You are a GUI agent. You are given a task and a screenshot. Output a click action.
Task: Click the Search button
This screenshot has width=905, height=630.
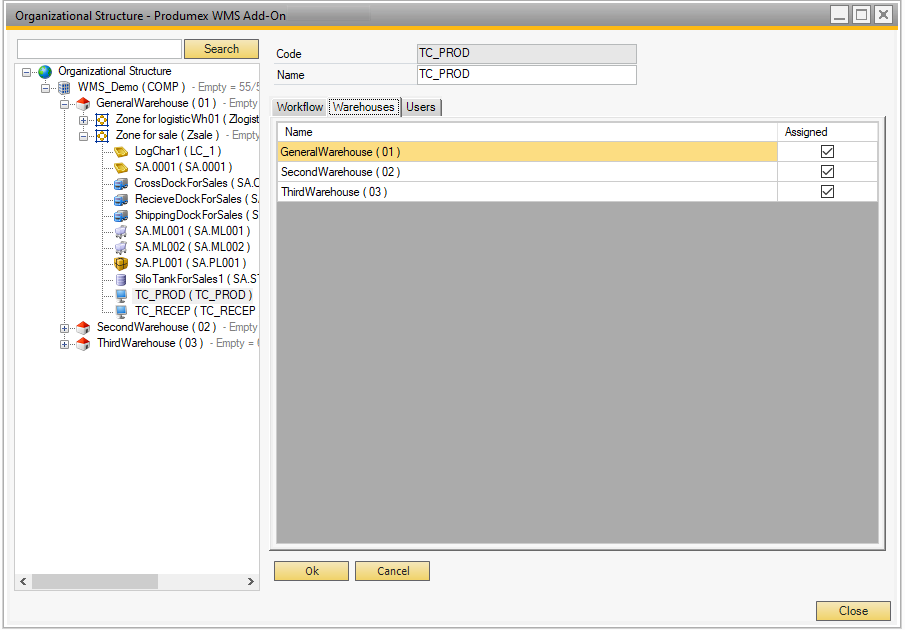point(221,48)
